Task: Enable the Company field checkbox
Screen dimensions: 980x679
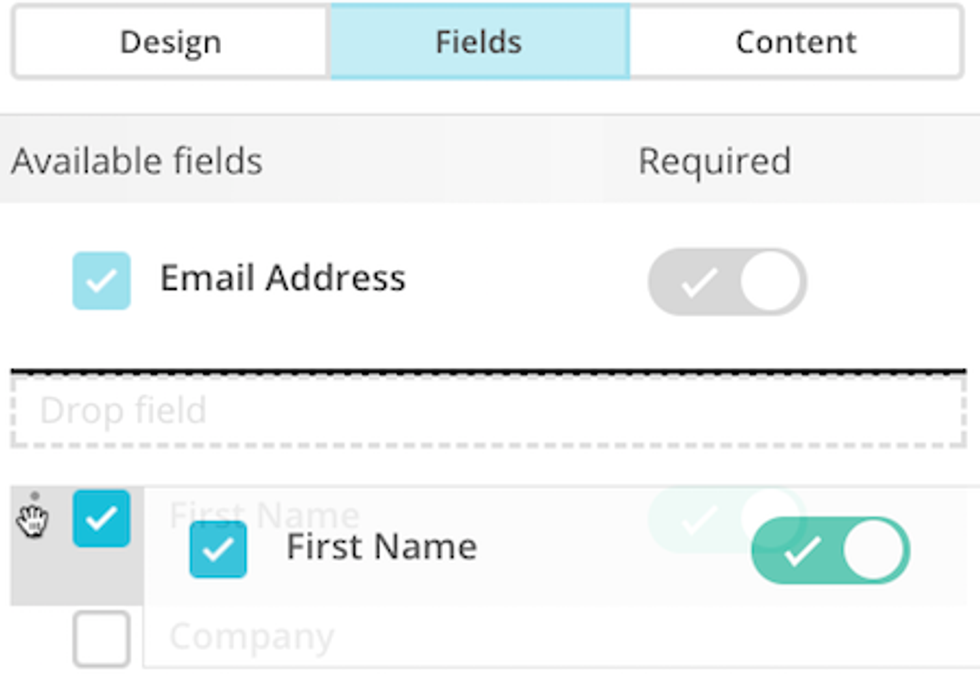Action: pyautogui.click(x=101, y=638)
